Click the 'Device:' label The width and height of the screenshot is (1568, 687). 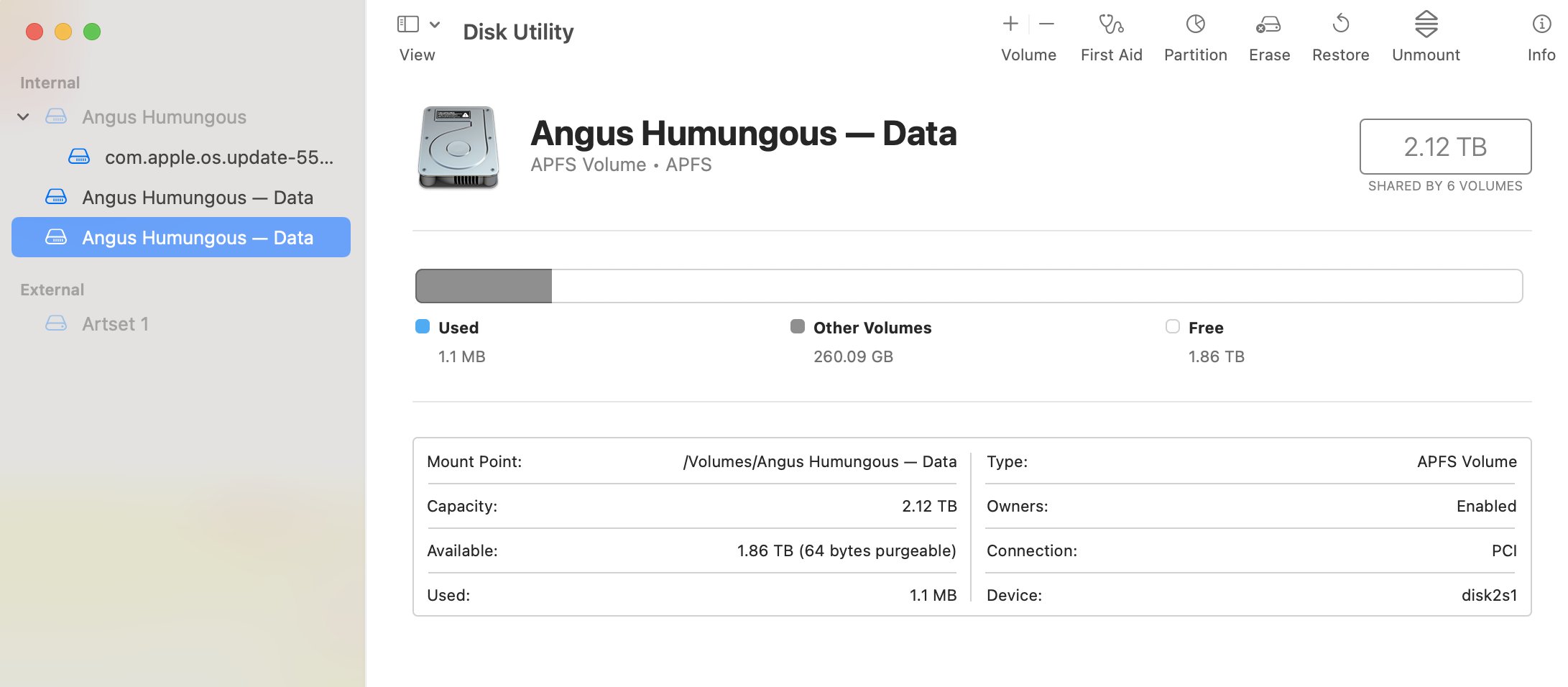coord(1014,595)
